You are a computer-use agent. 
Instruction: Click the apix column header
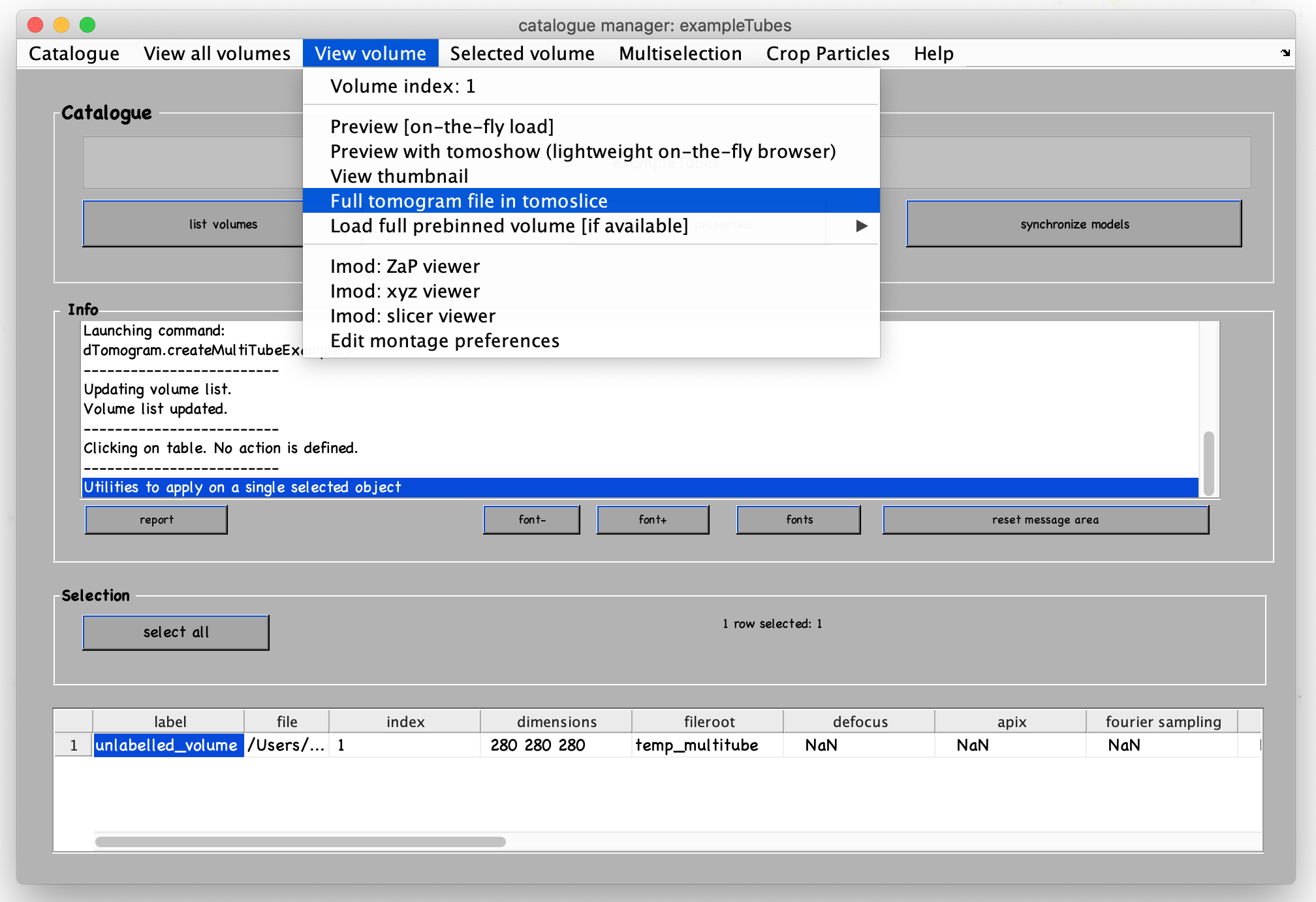[x=1010, y=722]
